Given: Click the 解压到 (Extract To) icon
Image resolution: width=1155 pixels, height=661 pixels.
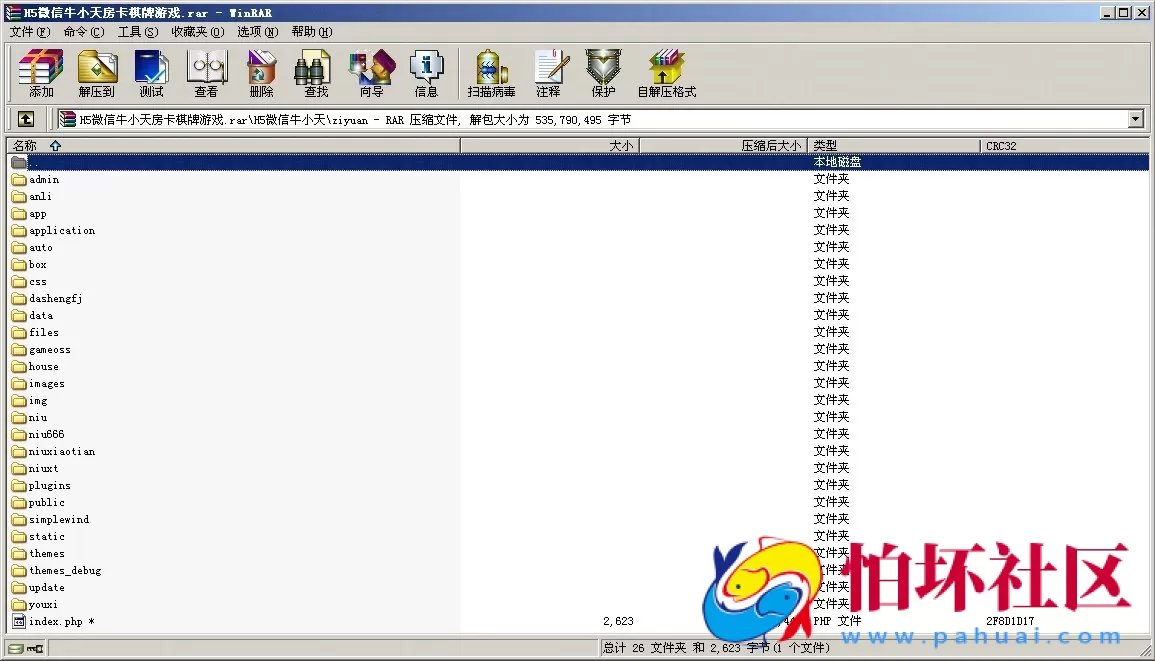Looking at the screenshot, I should [x=97, y=74].
